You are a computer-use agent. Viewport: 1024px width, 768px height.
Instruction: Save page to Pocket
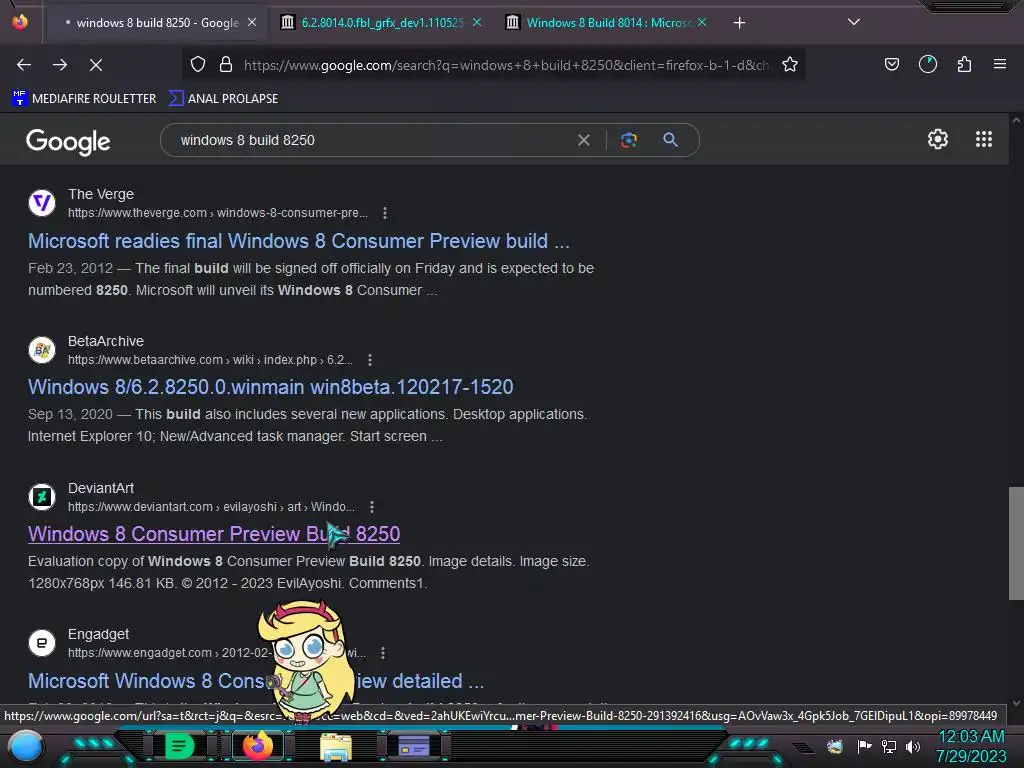(x=892, y=64)
